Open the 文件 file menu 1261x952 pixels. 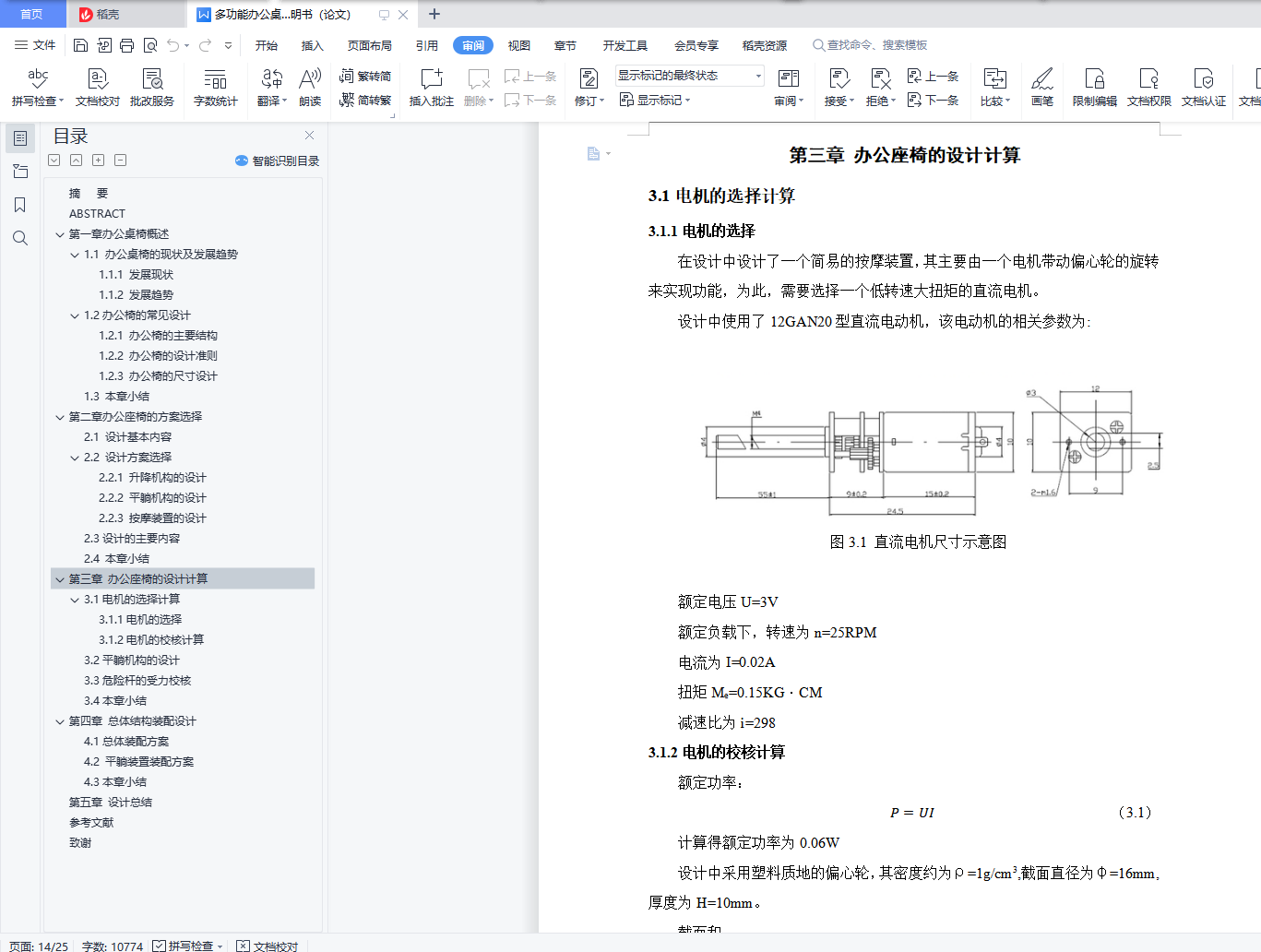pyautogui.click(x=35, y=45)
